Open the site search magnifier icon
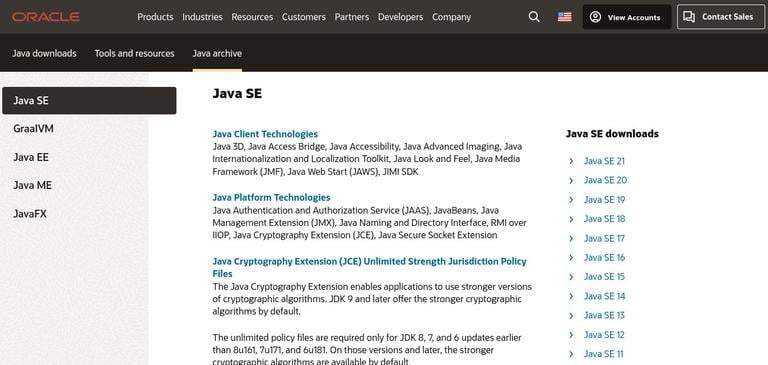The image size is (768, 365). pos(534,17)
